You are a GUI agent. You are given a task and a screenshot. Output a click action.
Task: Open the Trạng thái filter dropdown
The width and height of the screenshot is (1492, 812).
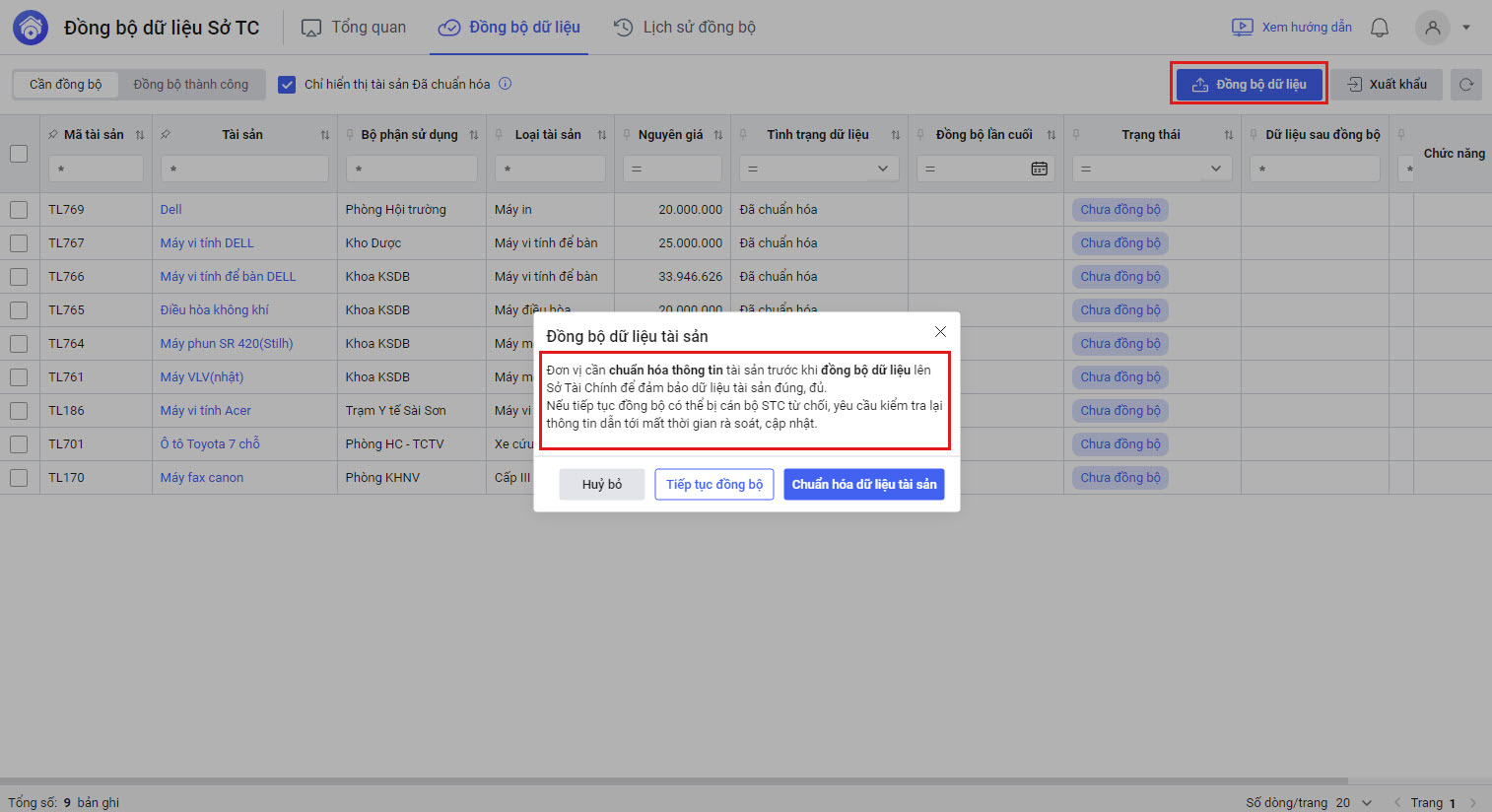pos(1215,169)
